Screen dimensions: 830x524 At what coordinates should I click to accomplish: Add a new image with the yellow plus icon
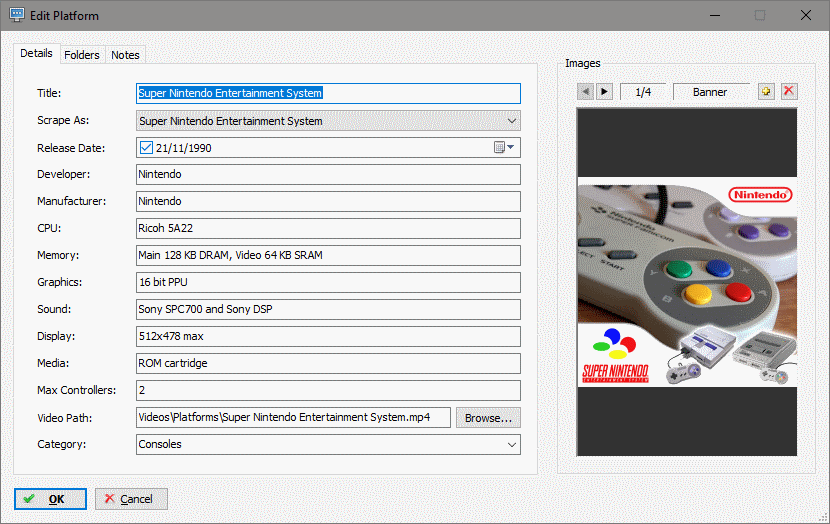pyautogui.click(x=766, y=92)
